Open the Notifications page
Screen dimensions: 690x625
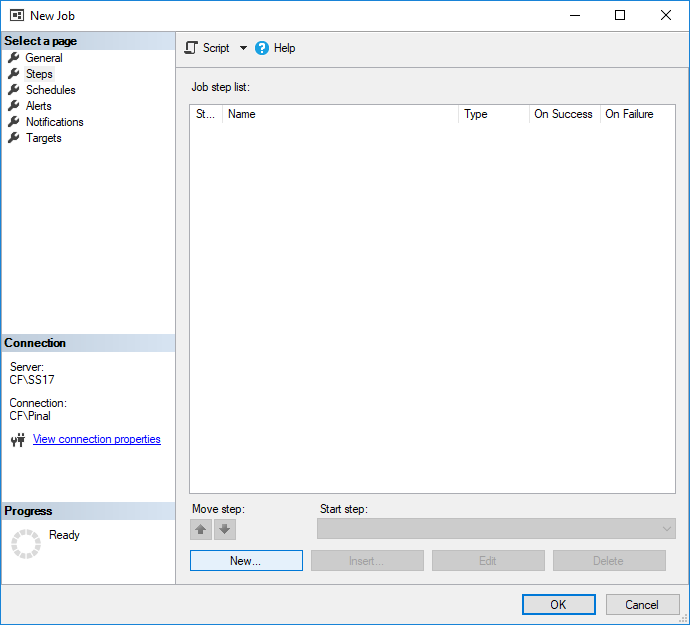coord(55,121)
